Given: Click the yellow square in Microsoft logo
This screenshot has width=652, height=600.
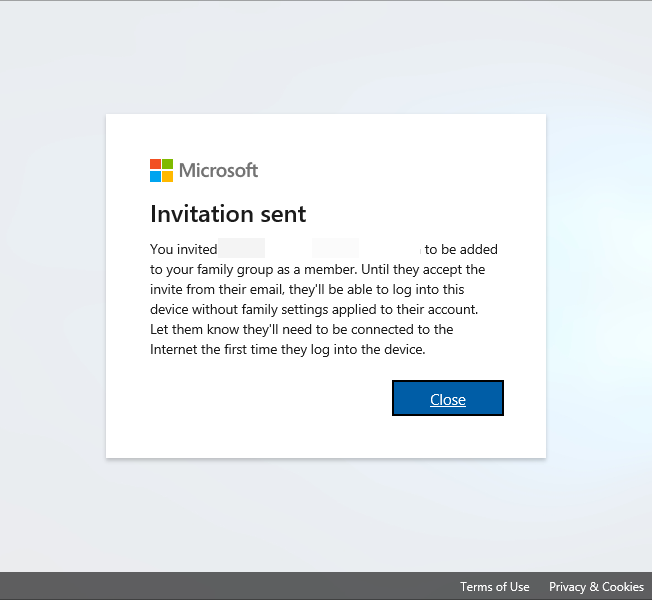Looking at the screenshot, I should tap(168, 177).
